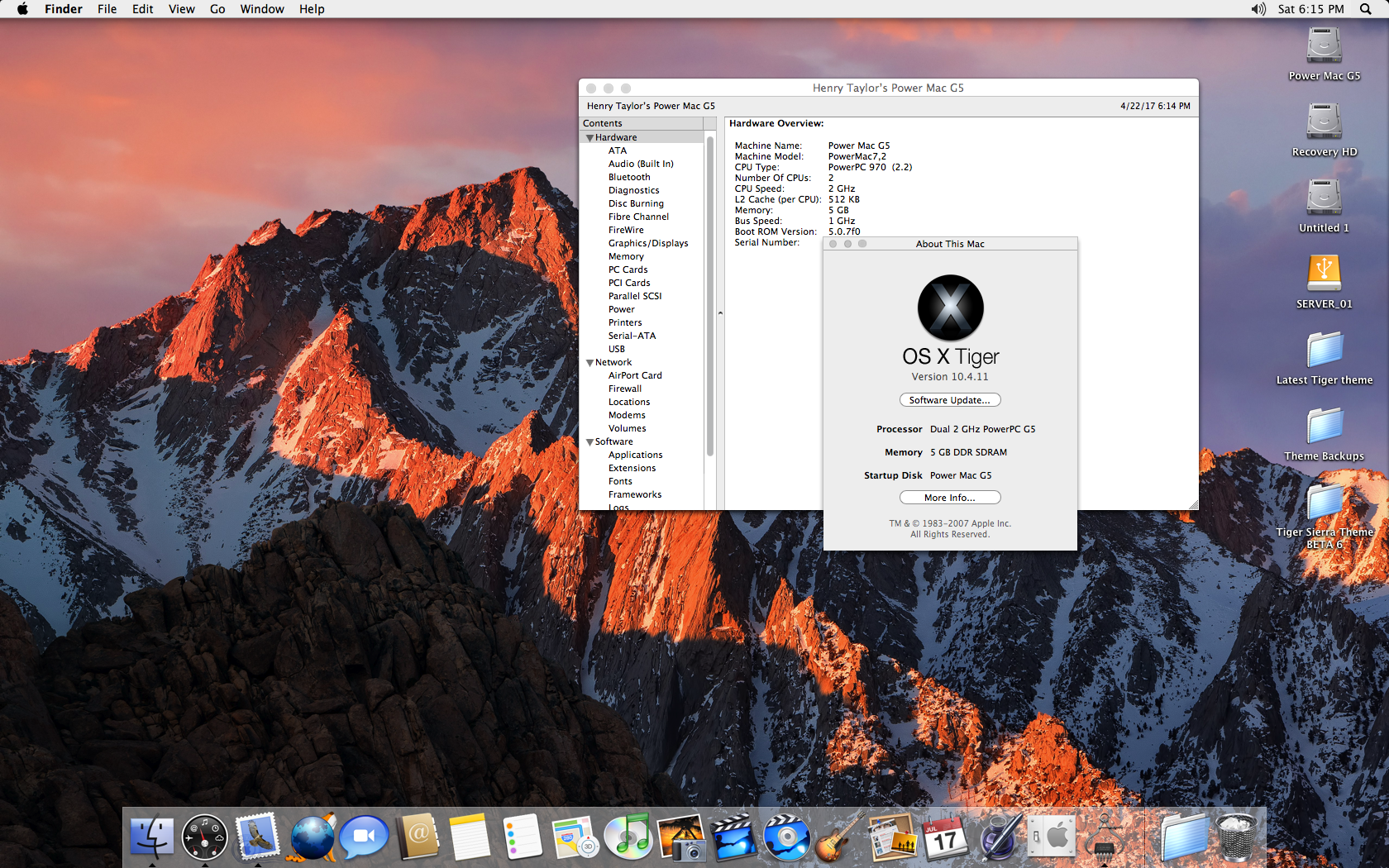Open the Window menu
1389x868 pixels.
tap(262, 9)
